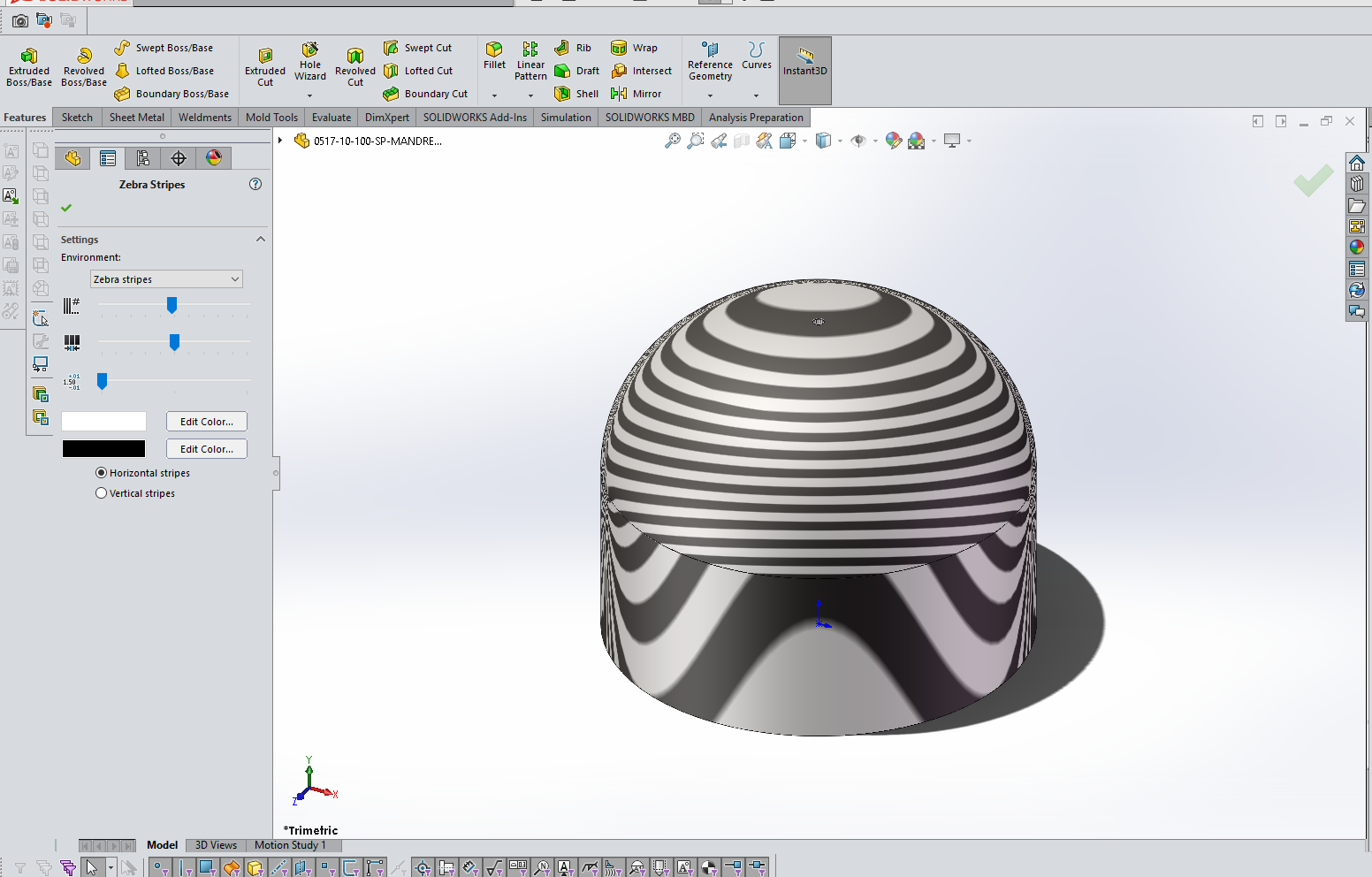Collapse the Settings section

tap(260, 239)
